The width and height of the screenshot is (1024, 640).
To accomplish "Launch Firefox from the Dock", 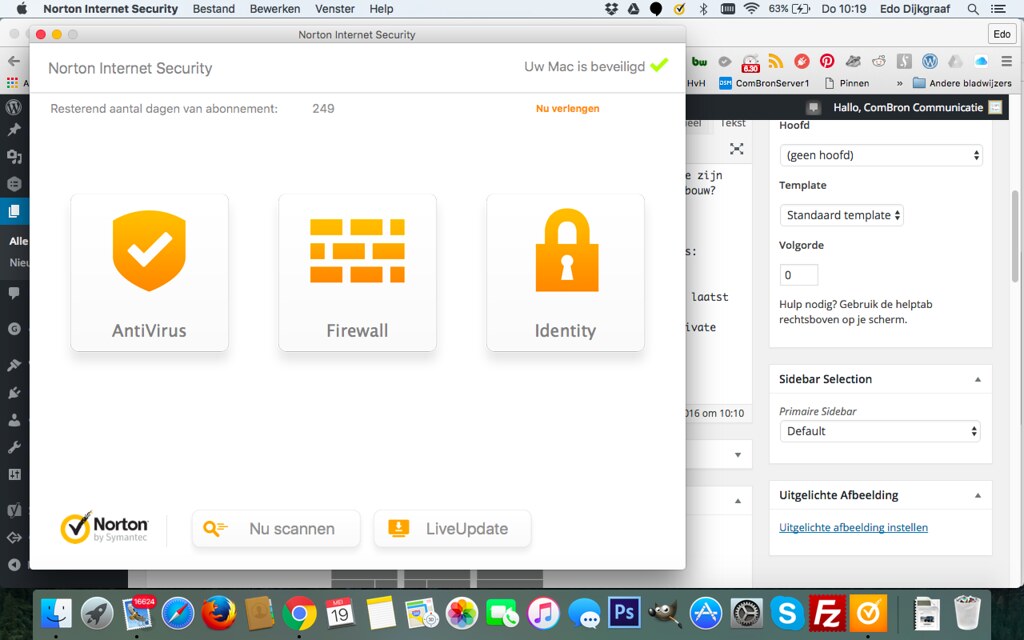I will pos(218,612).
